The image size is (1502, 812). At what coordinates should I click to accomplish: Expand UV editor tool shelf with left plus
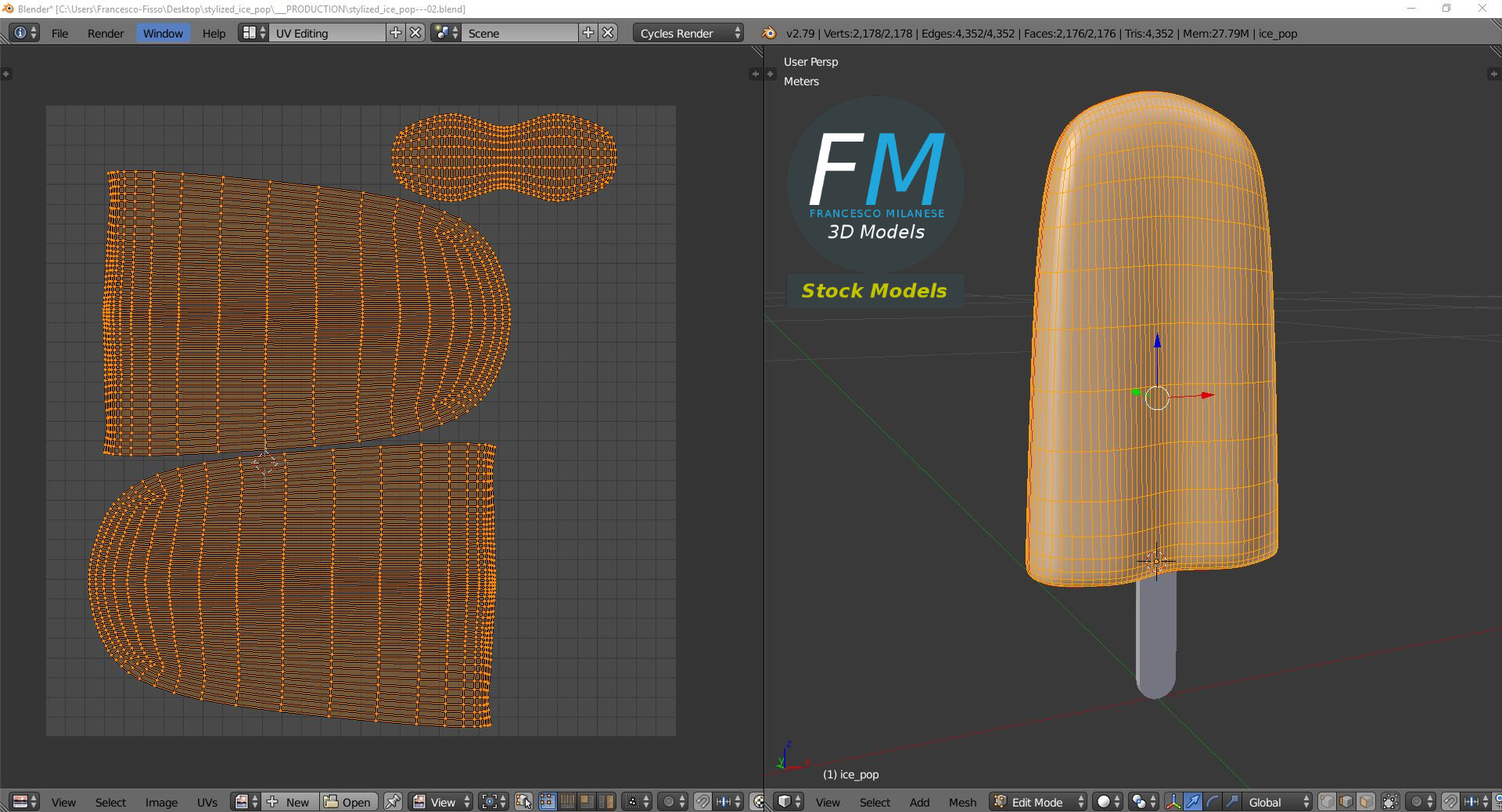6,74
